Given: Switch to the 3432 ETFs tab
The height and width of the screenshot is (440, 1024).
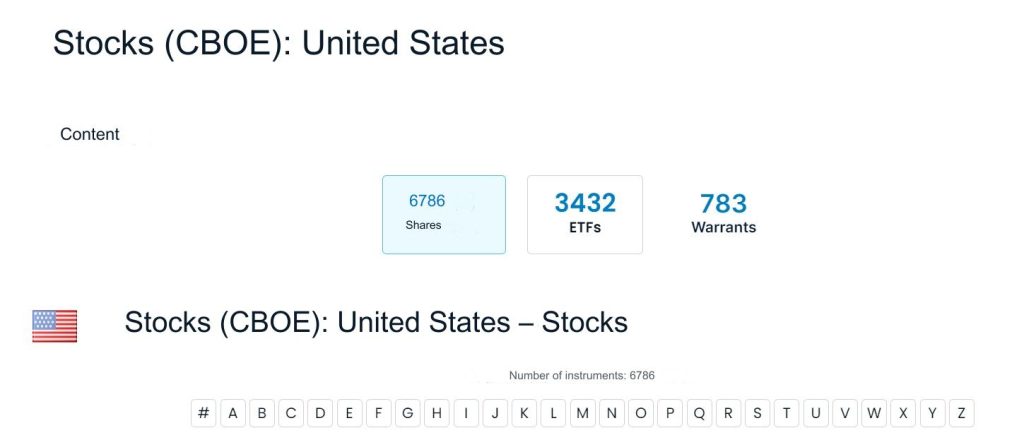Looking at the screenshot, I should [585, 214].
